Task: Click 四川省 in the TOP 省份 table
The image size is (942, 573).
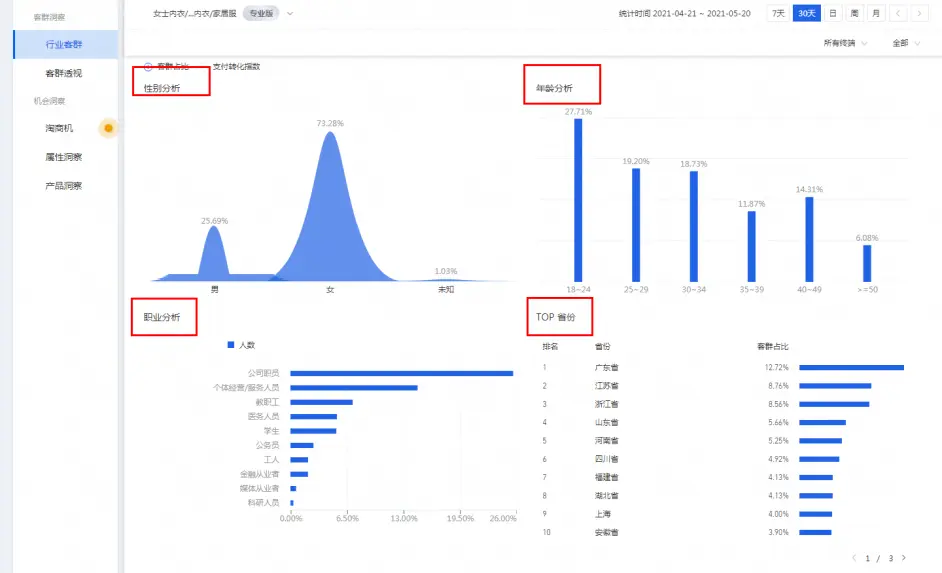Action: 607,459
